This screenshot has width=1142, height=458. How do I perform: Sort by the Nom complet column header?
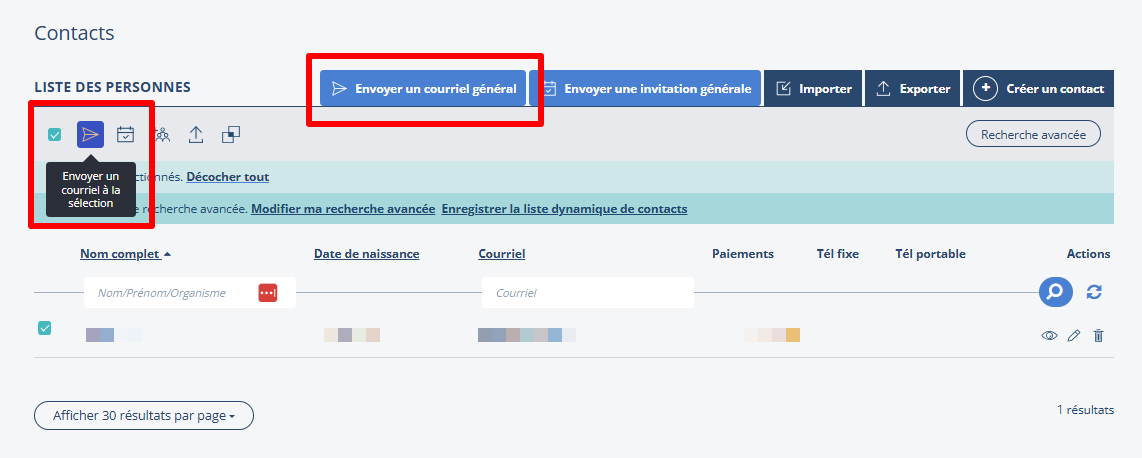coord(120,254)
